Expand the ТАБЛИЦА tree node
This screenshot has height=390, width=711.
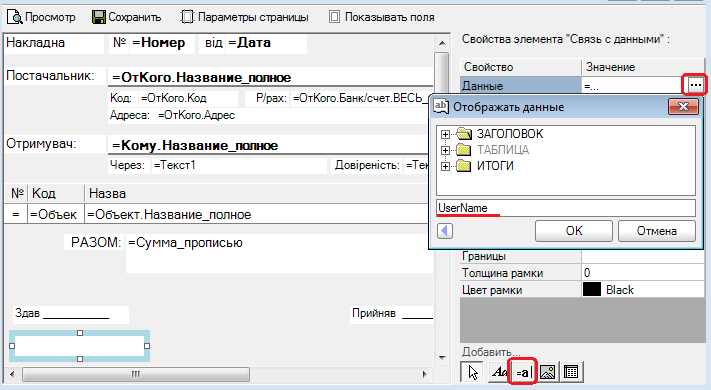click(x=445, y=150)
